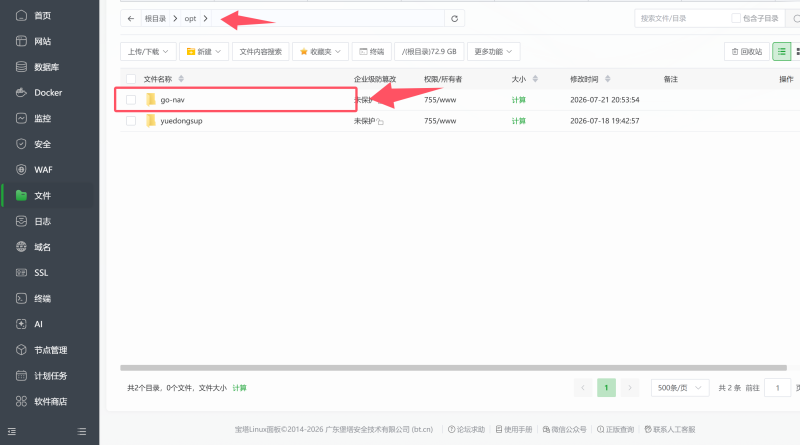The image size is (800, 445).
Task: Click the WAF shield icon in sidebar
Action: 21,170
